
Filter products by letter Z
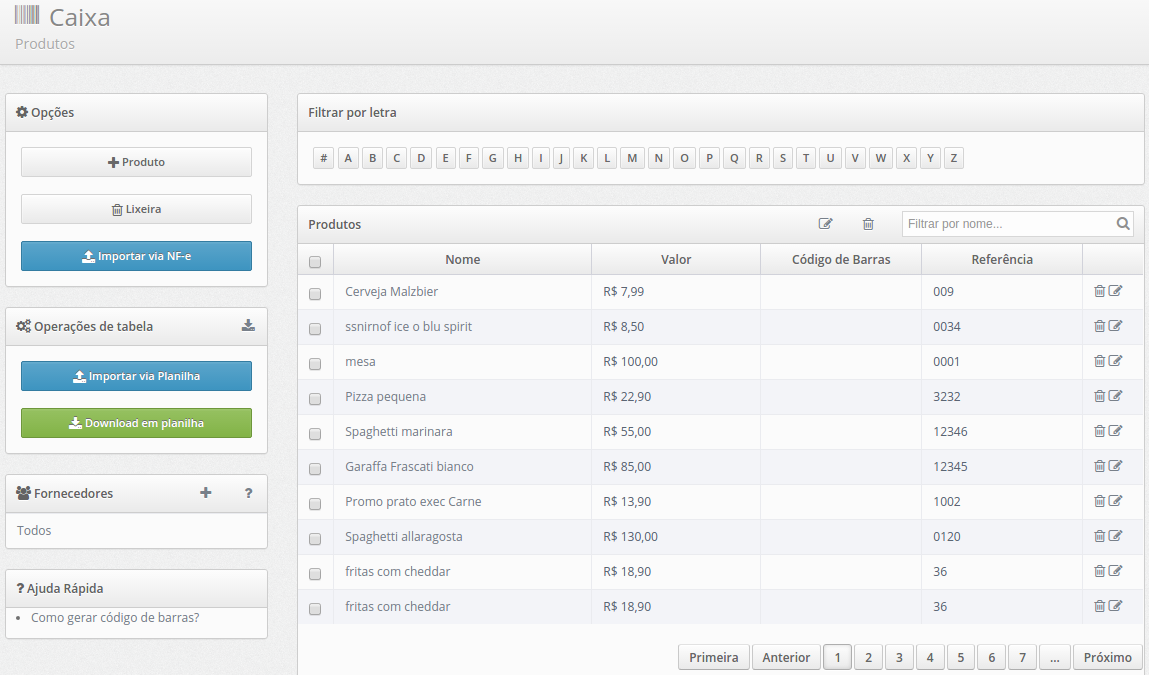click(x=953, y=158)
